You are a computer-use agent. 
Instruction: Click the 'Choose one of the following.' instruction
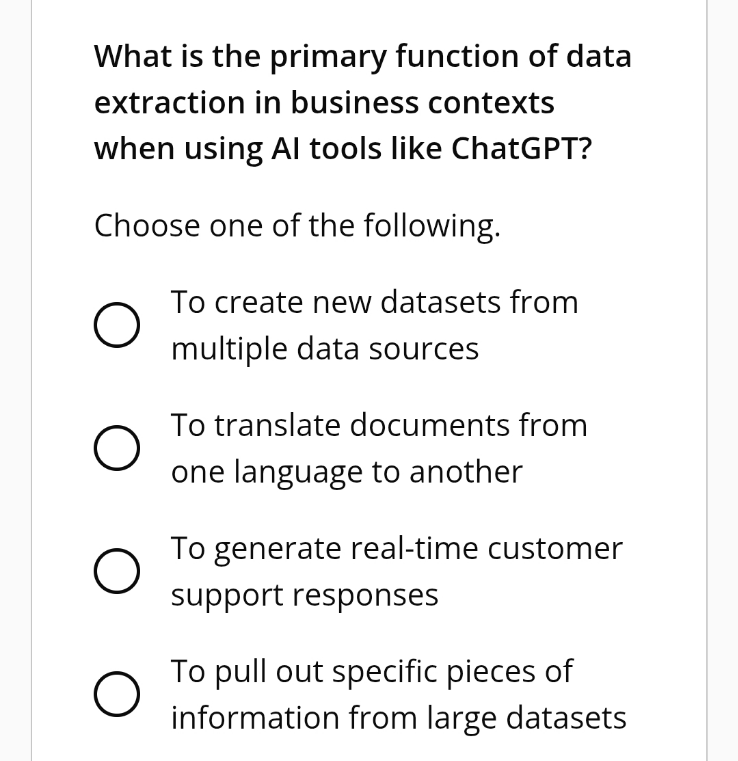(x=297, y=225)
